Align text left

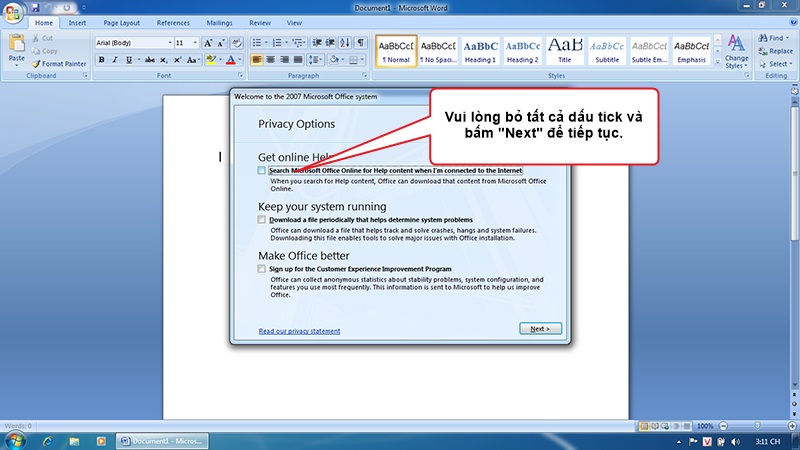[x=257, y=60]
